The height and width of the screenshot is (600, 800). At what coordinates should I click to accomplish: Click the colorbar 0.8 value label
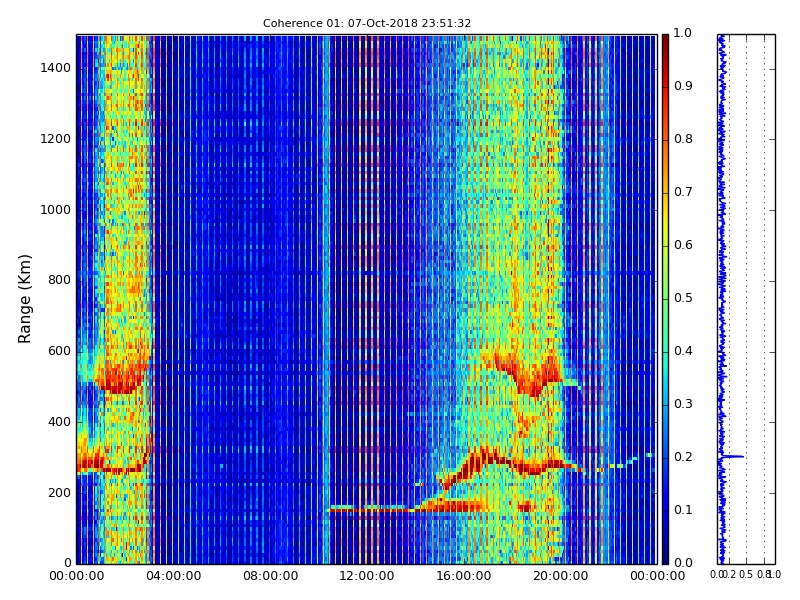click(683, 139)
